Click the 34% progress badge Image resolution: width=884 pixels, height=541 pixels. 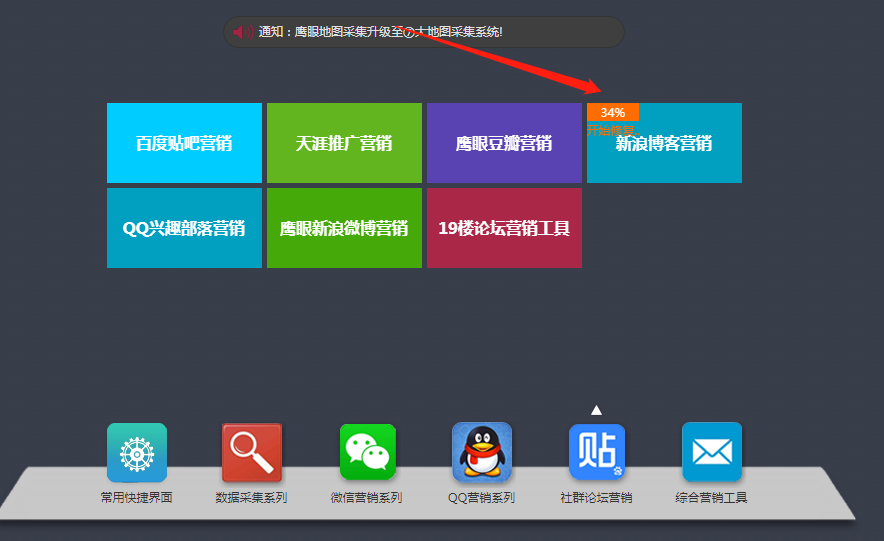613,112
